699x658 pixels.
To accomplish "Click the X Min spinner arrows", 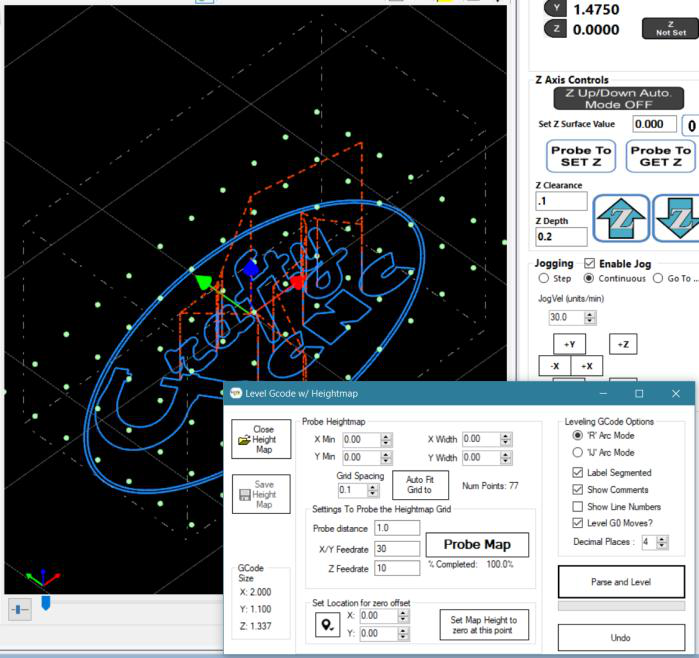I will (x=387, y=440).
